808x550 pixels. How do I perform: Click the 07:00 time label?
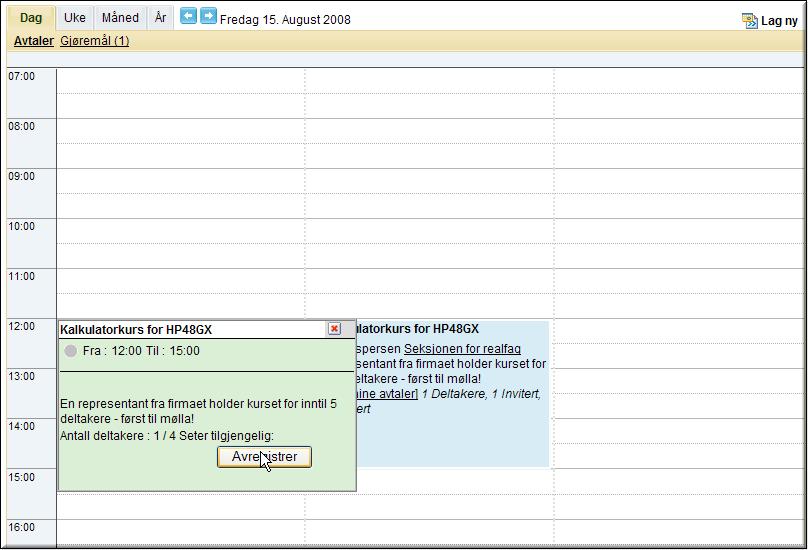click(x=22, y=76)
